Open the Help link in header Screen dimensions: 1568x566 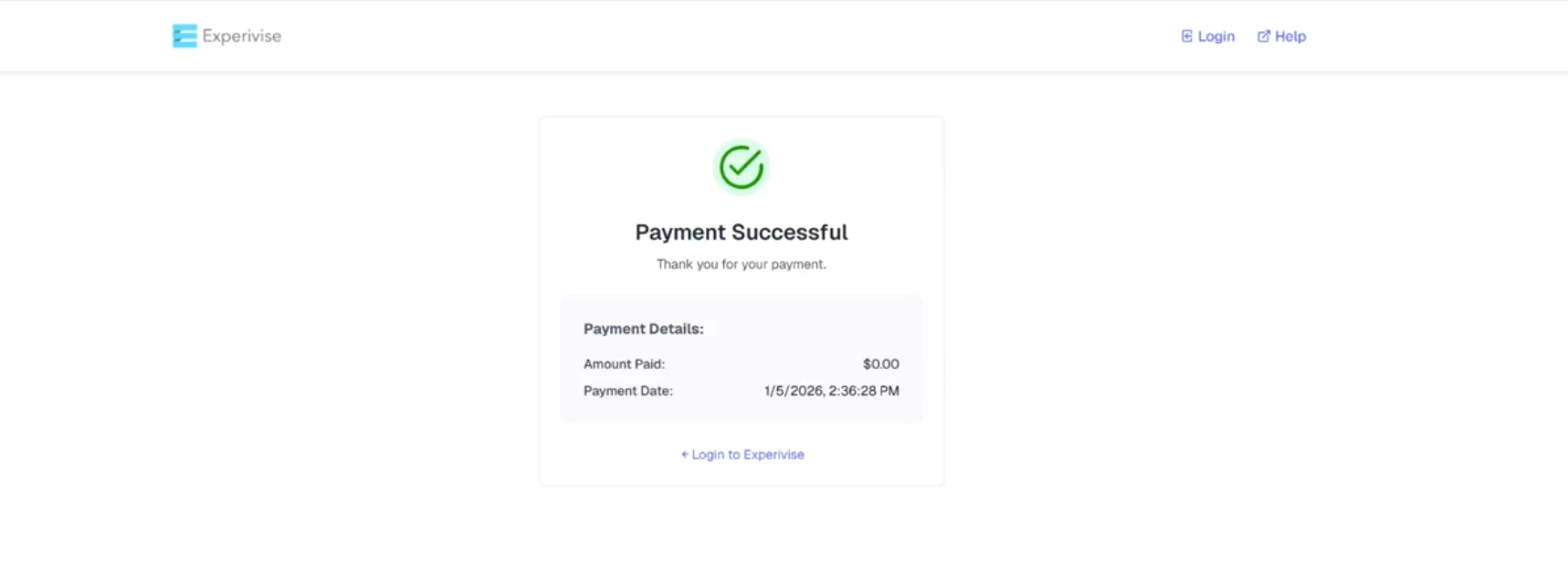[x=1289, y=37]
